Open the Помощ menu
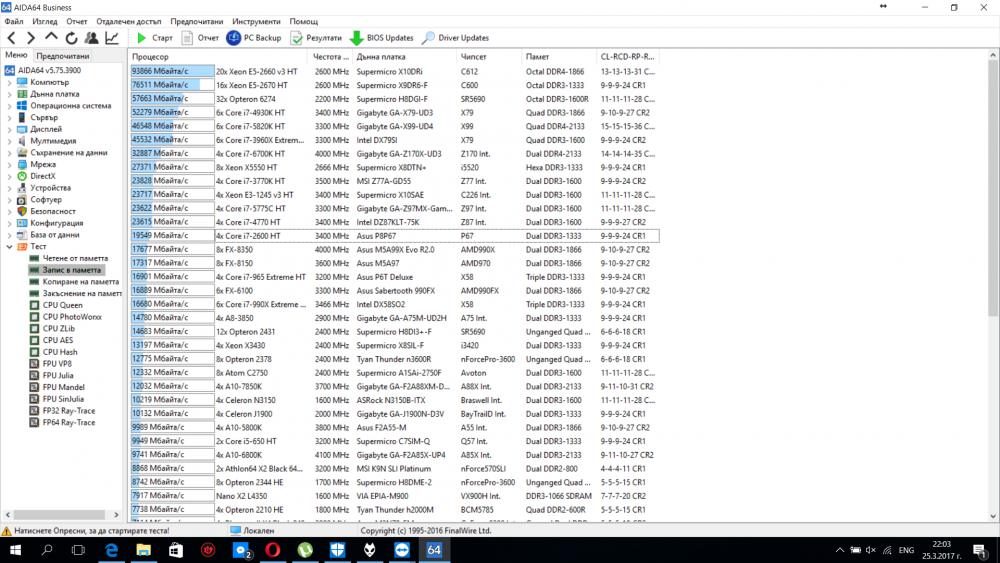The image size is (1000, 563). pos(304,21)
